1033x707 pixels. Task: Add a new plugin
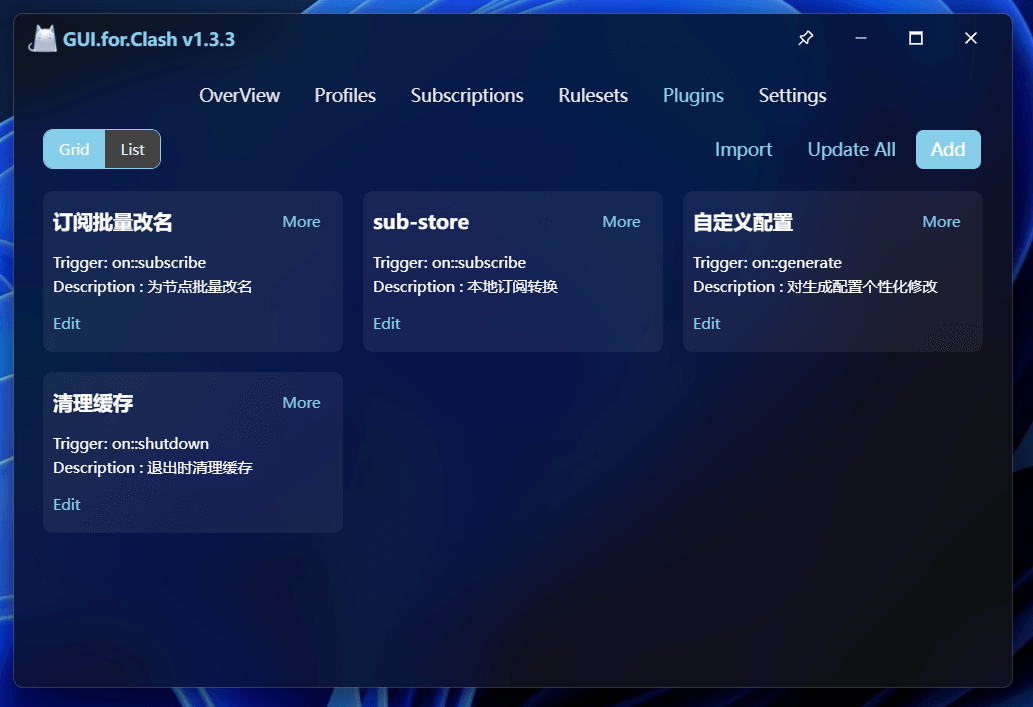pyautogui.click(x=948, y=150)
